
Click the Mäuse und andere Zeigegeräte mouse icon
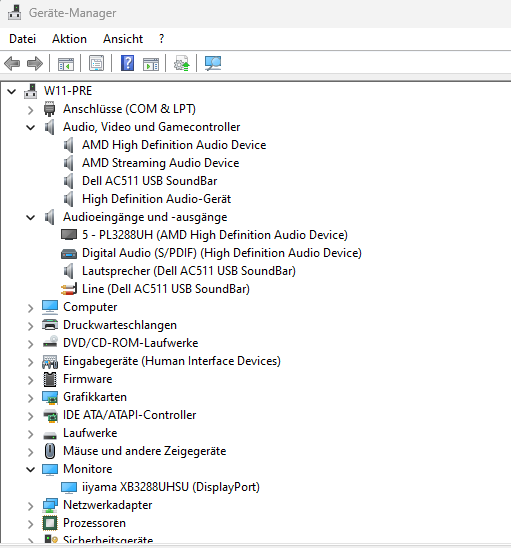[x=50, y=451]
